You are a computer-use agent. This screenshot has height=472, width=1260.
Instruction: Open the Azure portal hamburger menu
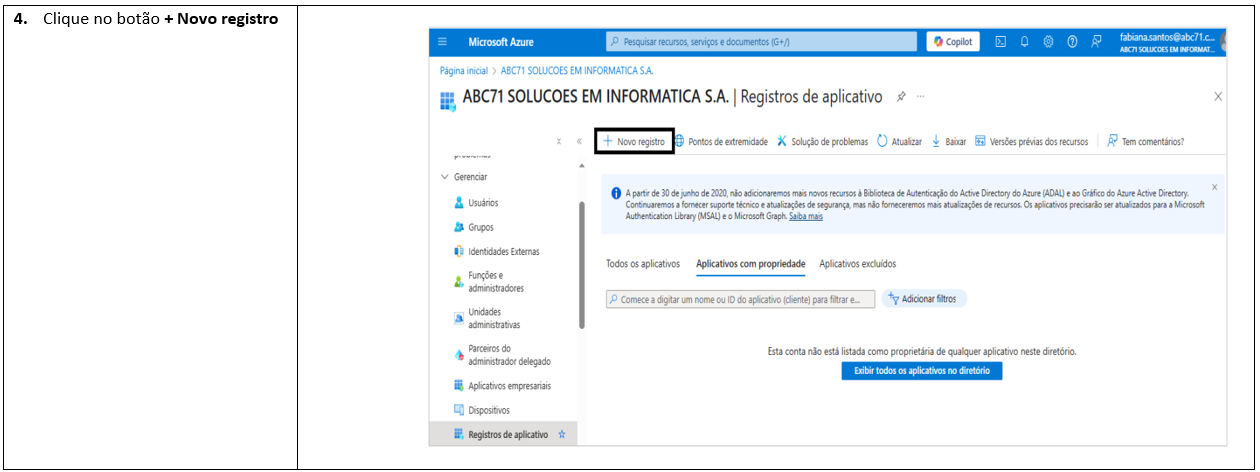pyautogui.click(x=443, y=42)
